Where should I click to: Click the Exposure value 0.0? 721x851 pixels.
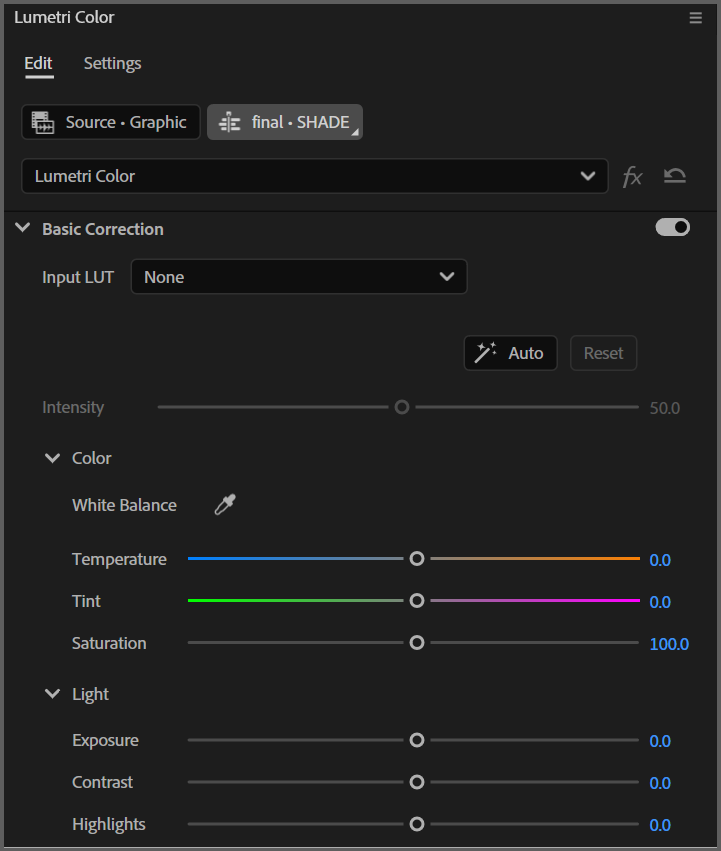point(660,741)
